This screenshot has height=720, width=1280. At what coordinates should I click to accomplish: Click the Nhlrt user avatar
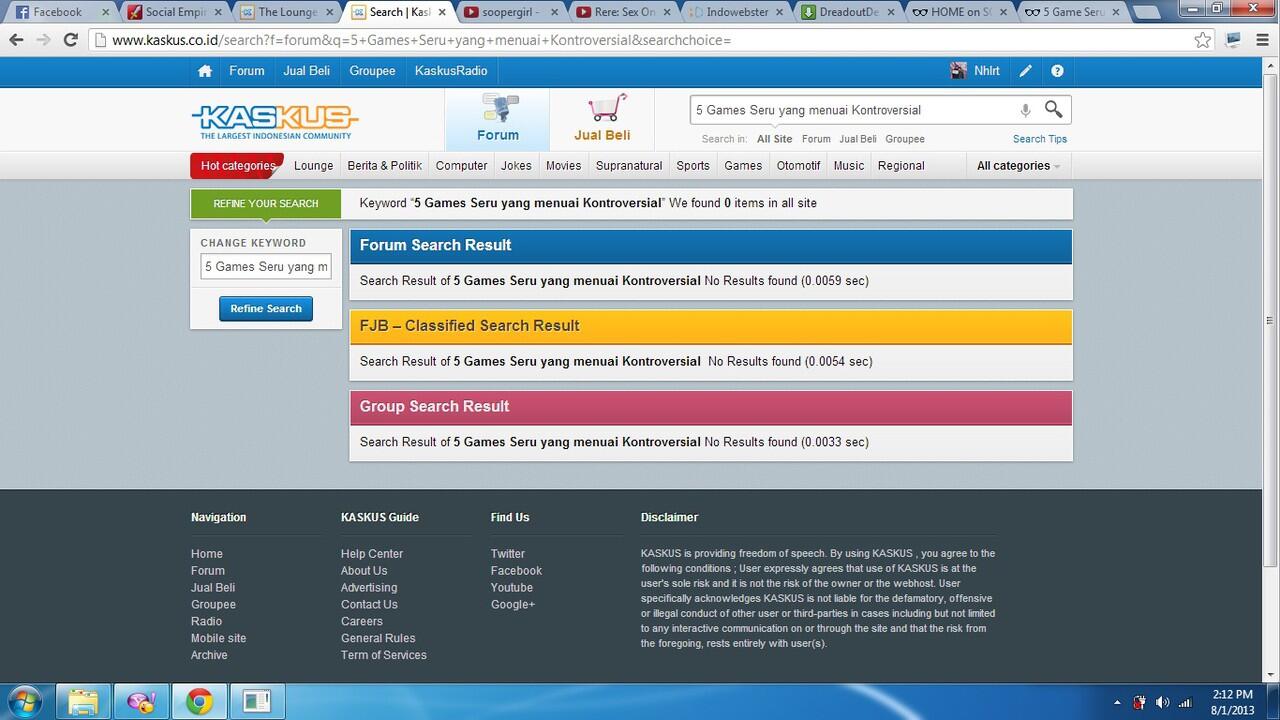coord(958,70)
